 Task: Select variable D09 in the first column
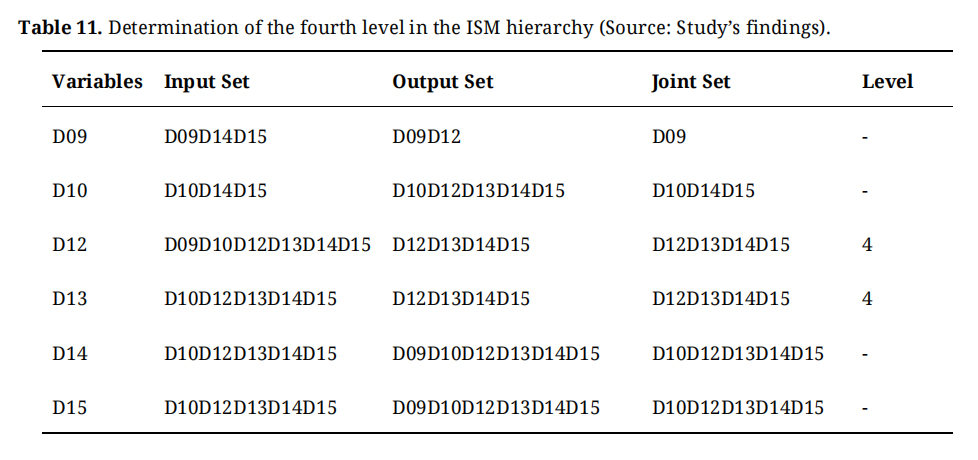pos(70,136)
